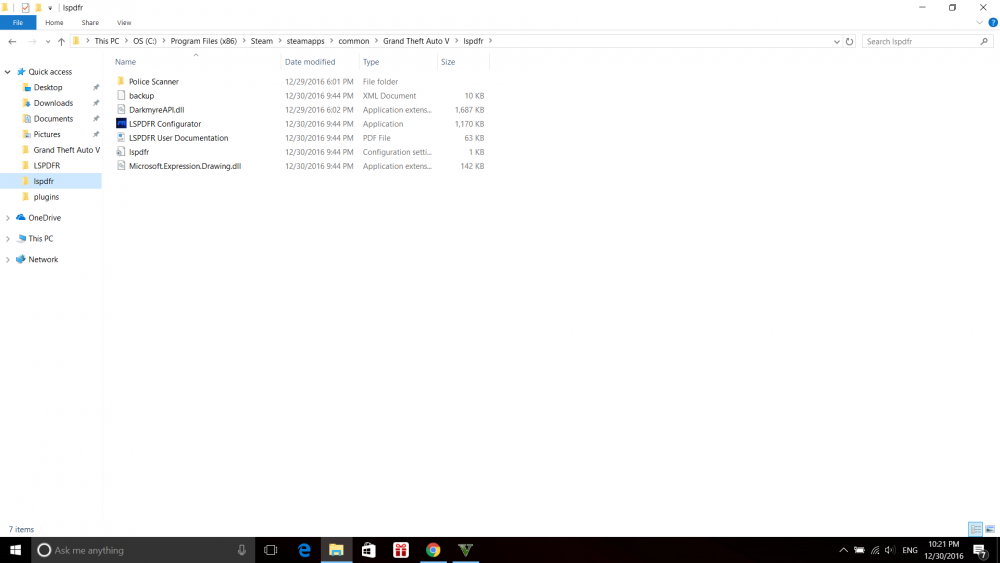Open Customize Quick Access Toolbar dropdown
The height and width of the screenshot is (563, 1000).
[50, 8]
